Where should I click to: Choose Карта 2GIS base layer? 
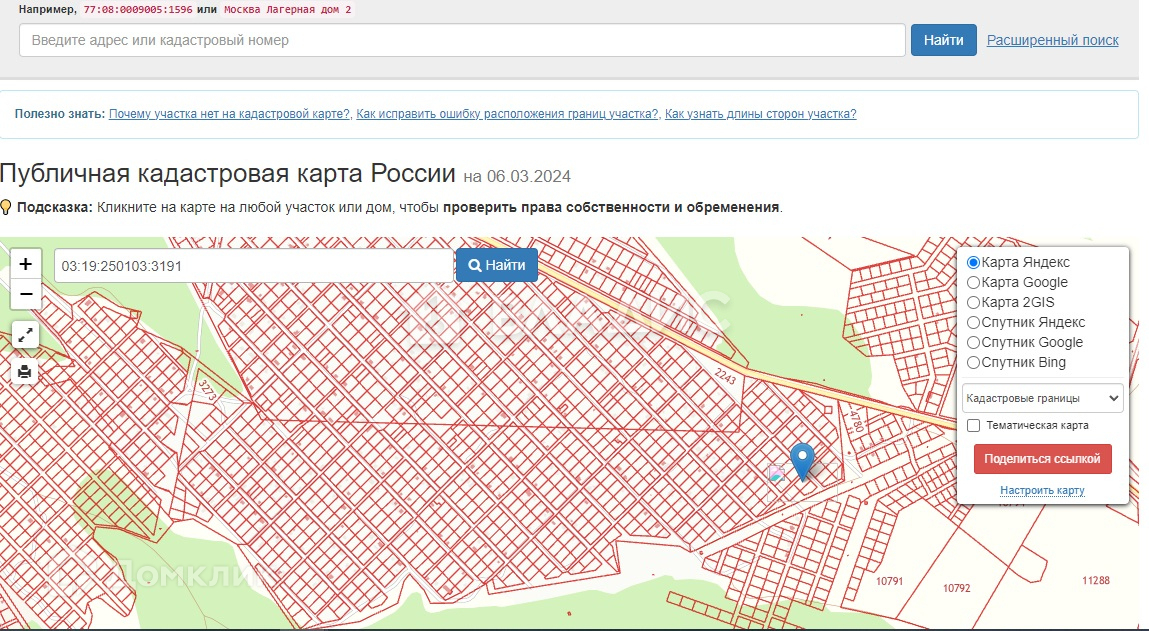coord(973,302)
